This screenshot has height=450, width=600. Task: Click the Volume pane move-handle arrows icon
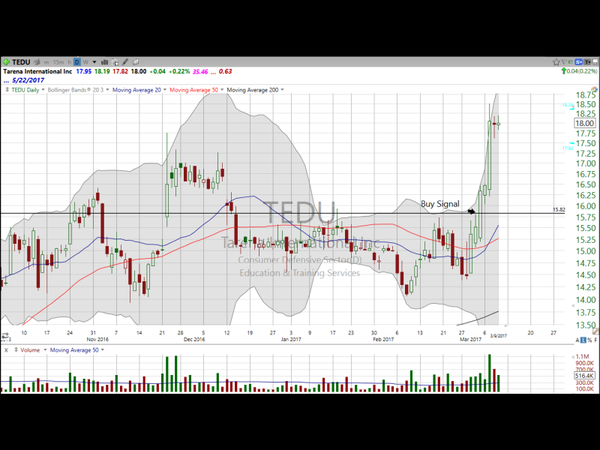(16, 350)
